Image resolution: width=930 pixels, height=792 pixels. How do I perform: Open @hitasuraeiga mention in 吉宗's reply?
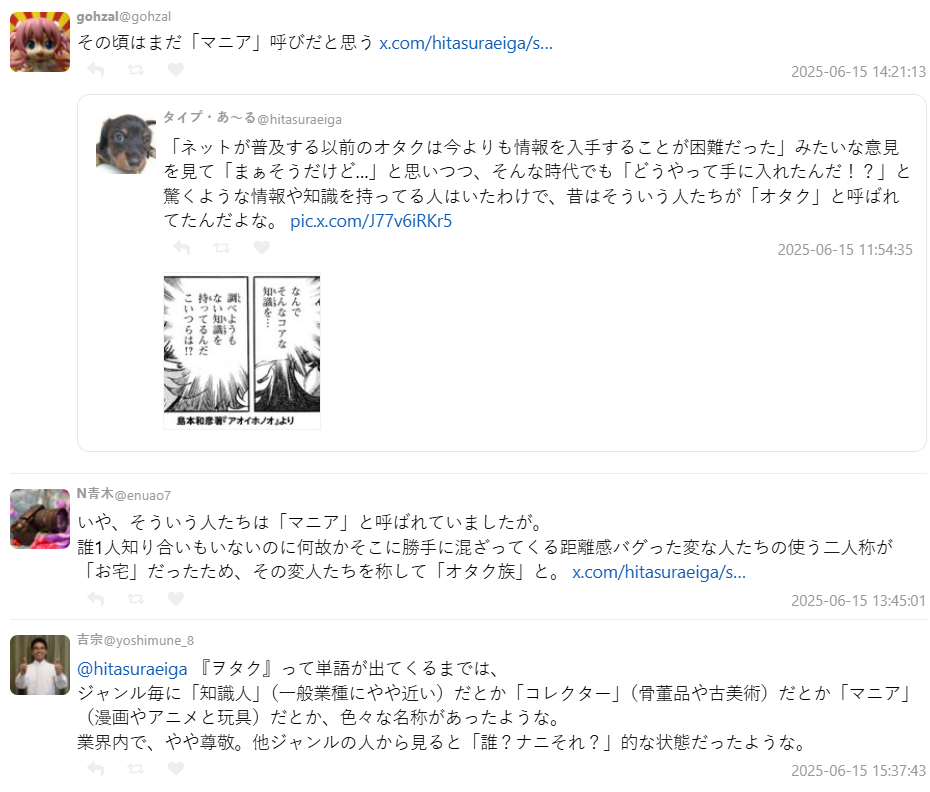[x=132, y=669]
